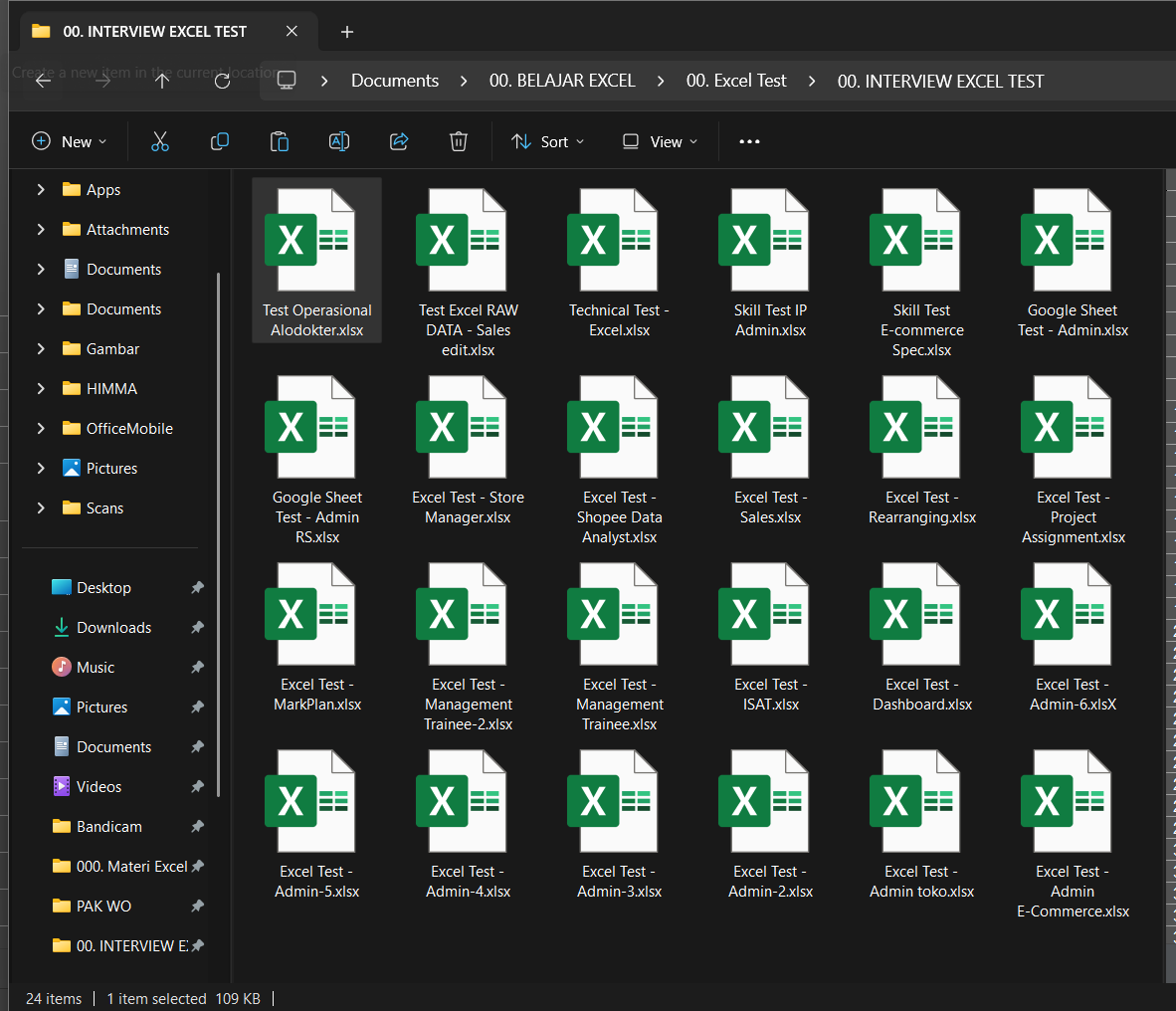Open Bandicam pinned folder

pyautogui.click(x=108, y=827)
